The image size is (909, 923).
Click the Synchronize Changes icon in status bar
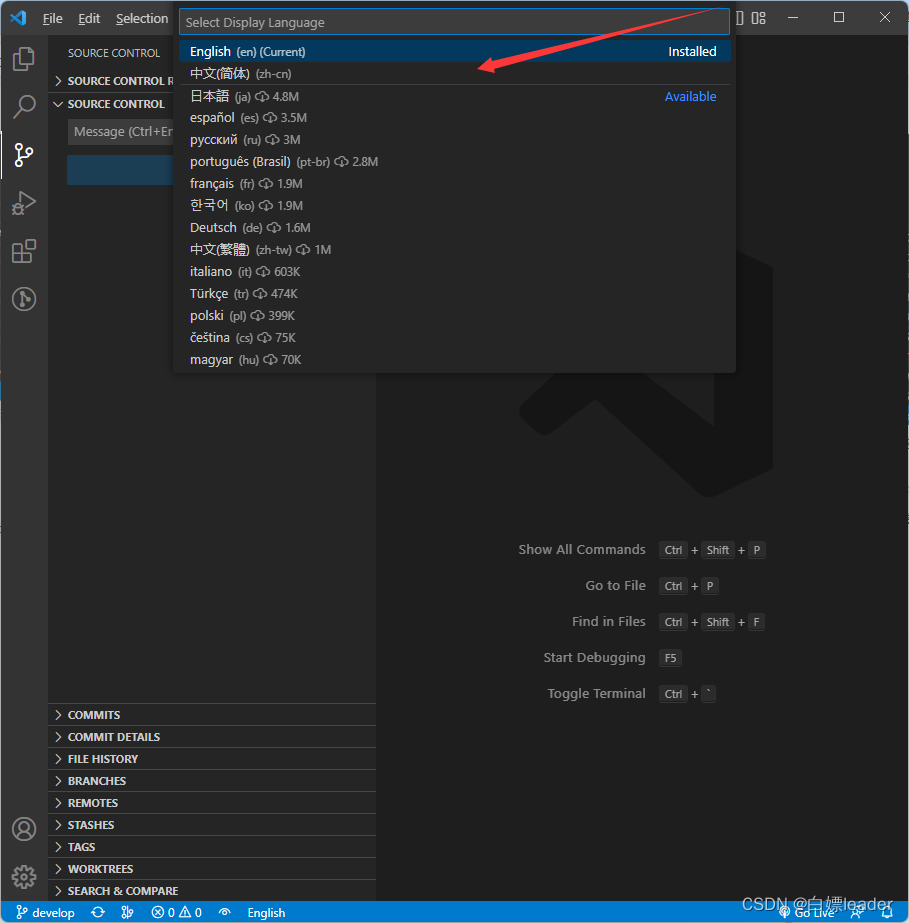pyautogui.click(x=98, y=912)
